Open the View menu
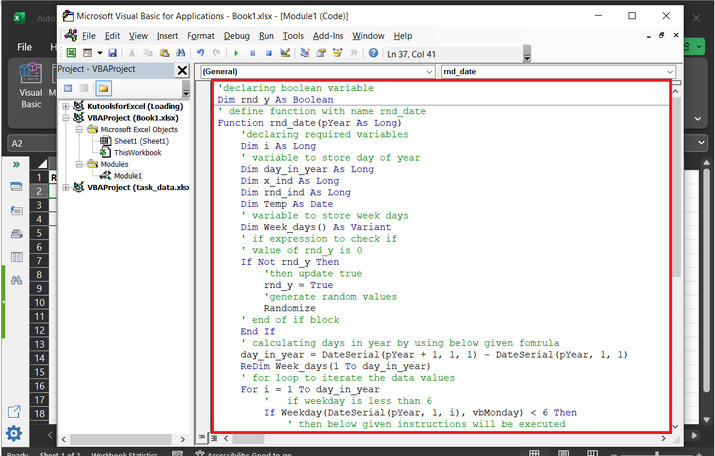This screenshot has height=456, width=715. pos(138,36)
